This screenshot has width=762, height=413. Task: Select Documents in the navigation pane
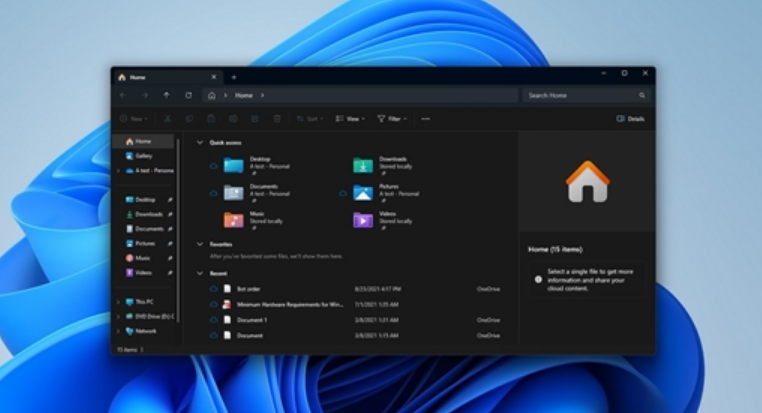pos(143,229)
